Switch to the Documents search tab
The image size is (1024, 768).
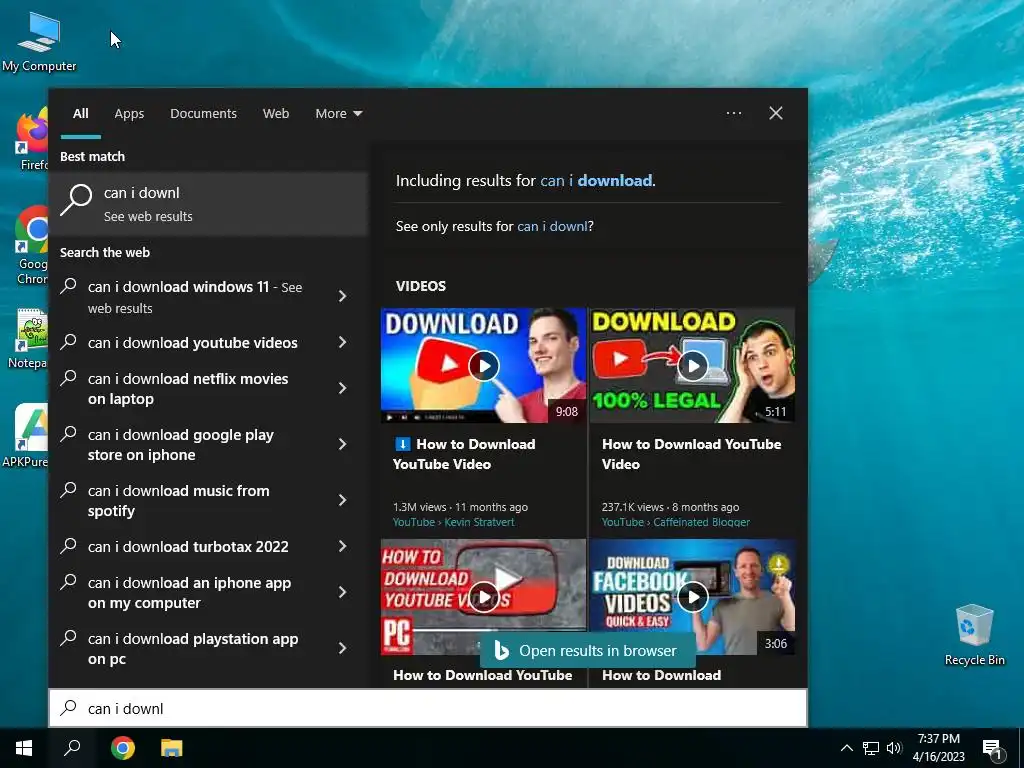click(203, 114)
